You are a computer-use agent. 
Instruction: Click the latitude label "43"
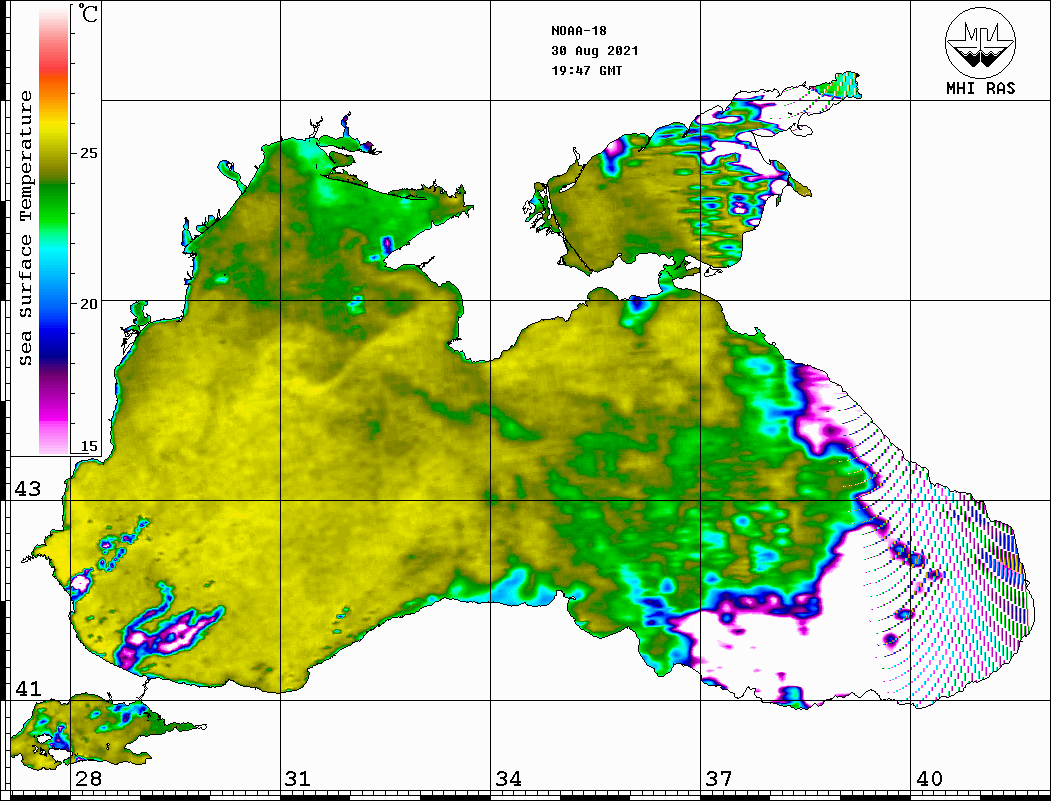[x=27, y=489]
